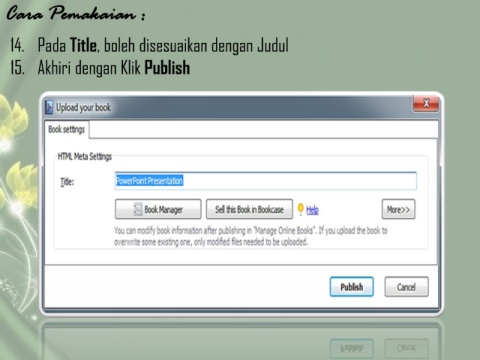Click the HTML Meta Settings group label
The height and width of the screenshot is (360, 480).
point(85,156)
